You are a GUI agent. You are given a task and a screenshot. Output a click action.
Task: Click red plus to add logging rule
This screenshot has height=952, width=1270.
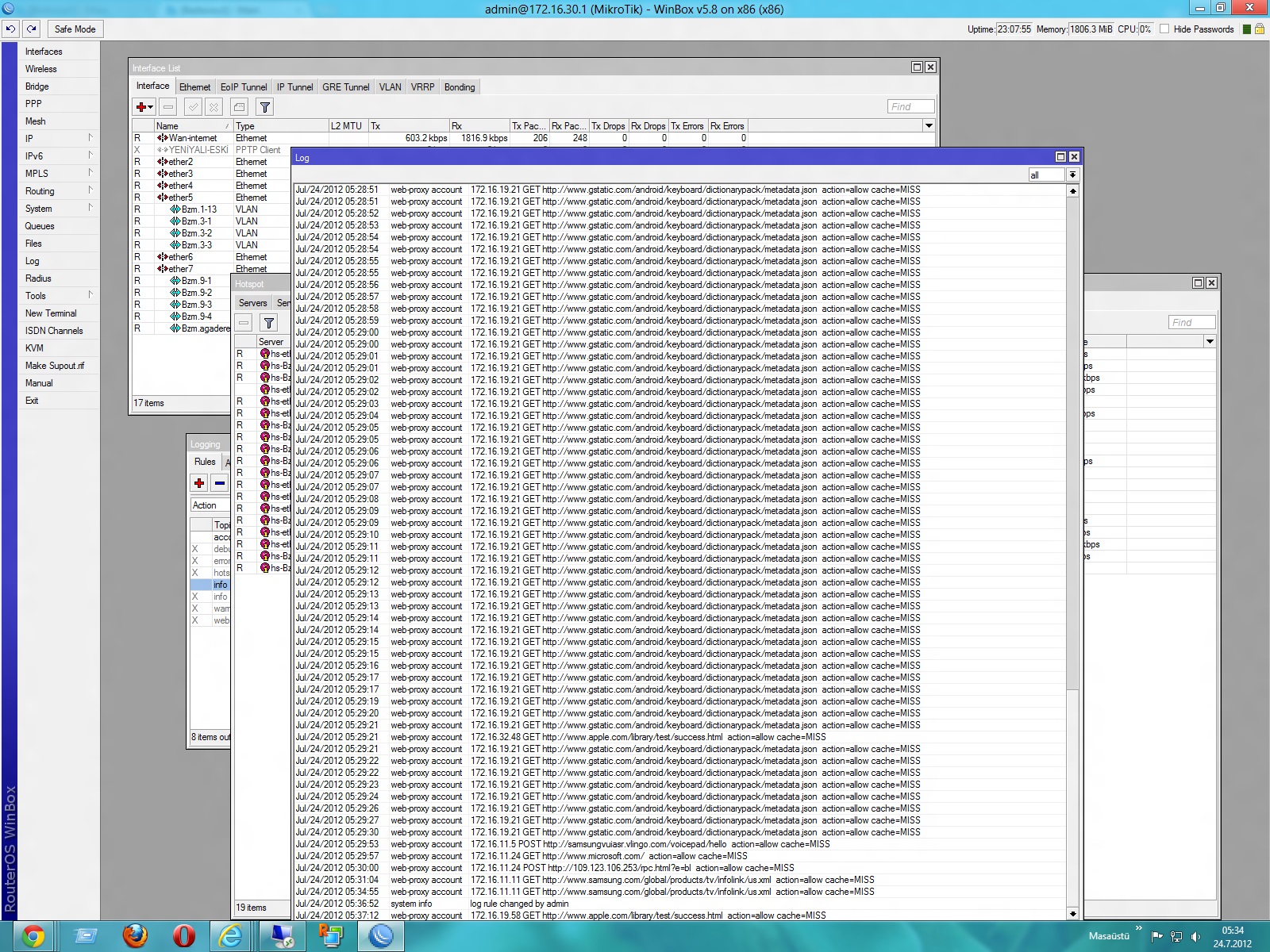tap(199, 483)
